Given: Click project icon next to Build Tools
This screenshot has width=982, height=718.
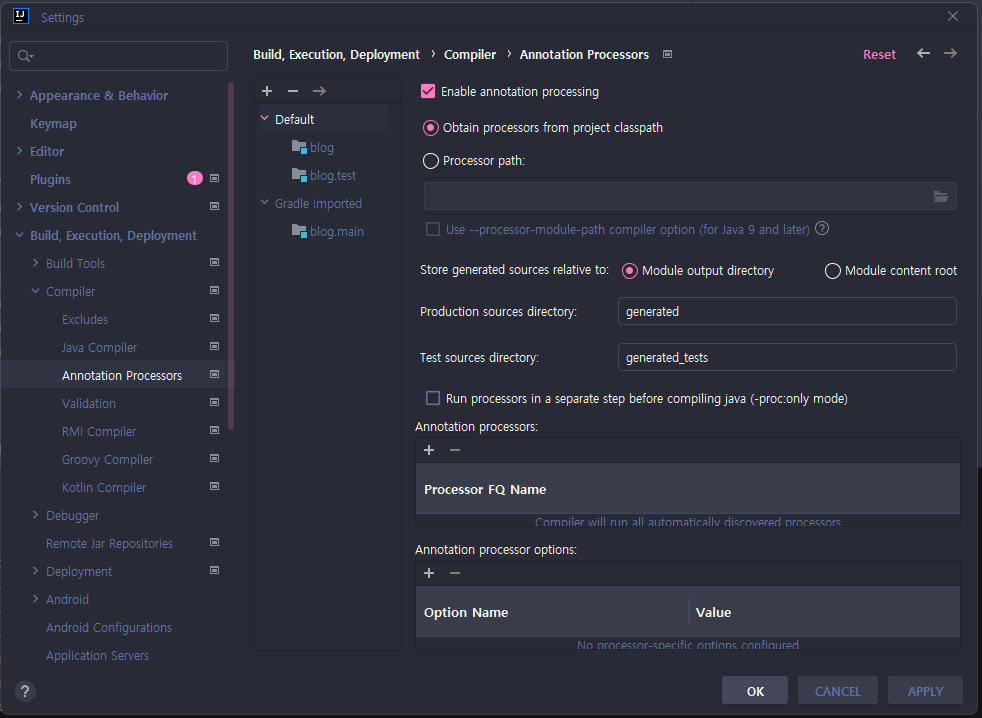Looking at the screenshot, I should tap(214, 263).
